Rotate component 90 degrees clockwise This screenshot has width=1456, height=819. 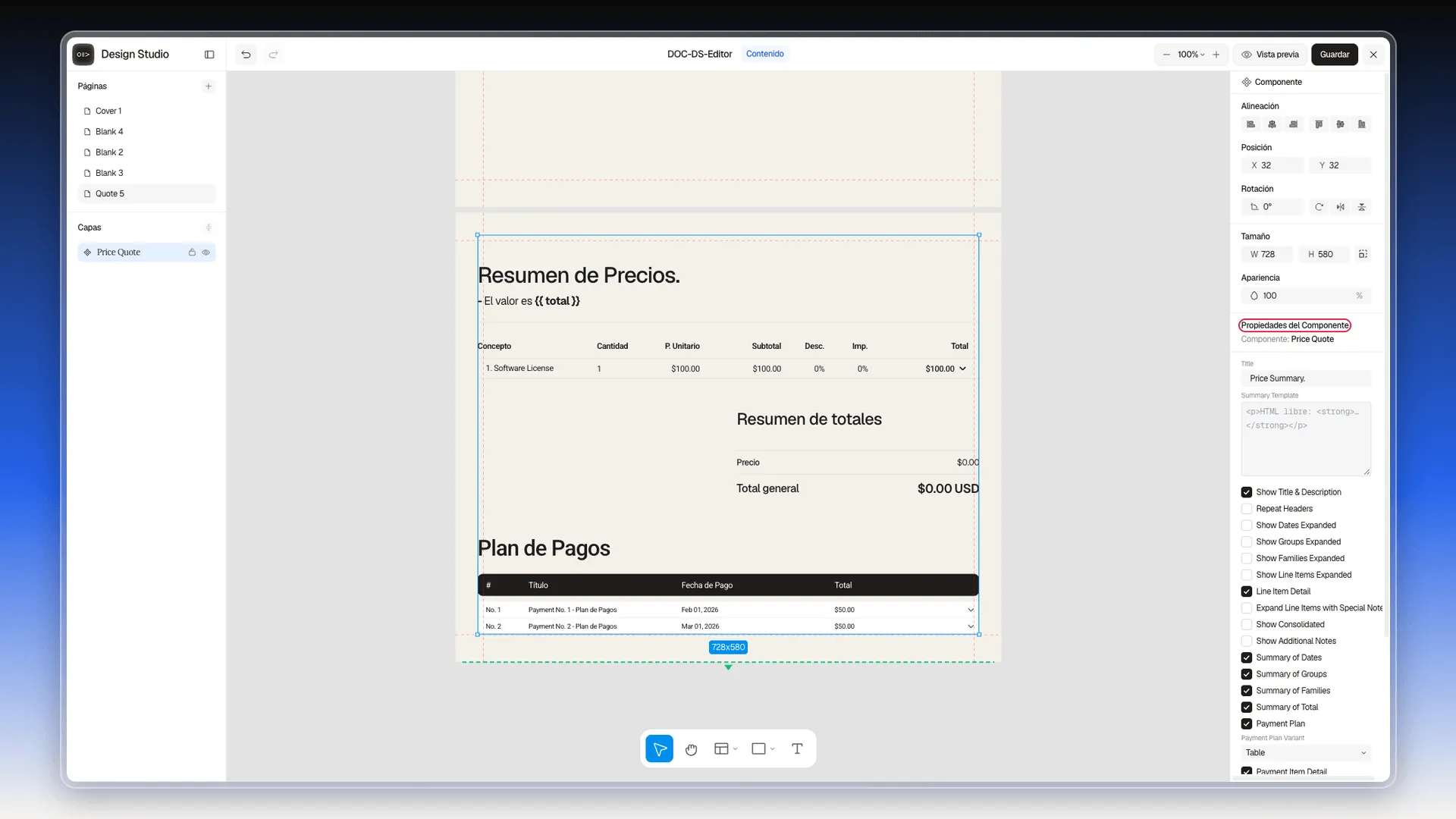tap(1319, 207)
